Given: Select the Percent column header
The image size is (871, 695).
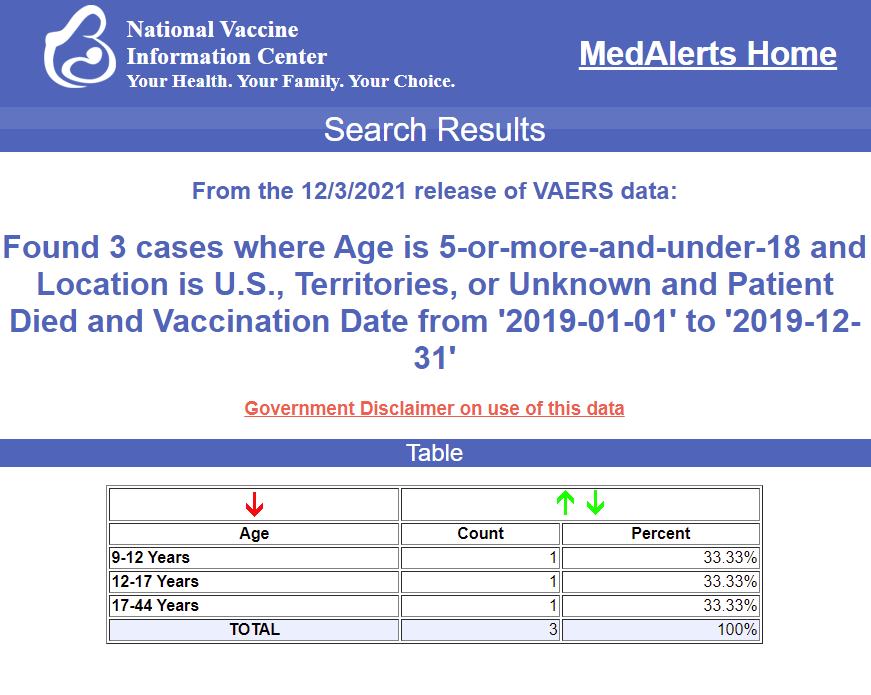Looking at the screenshot, I should point(660,533).
